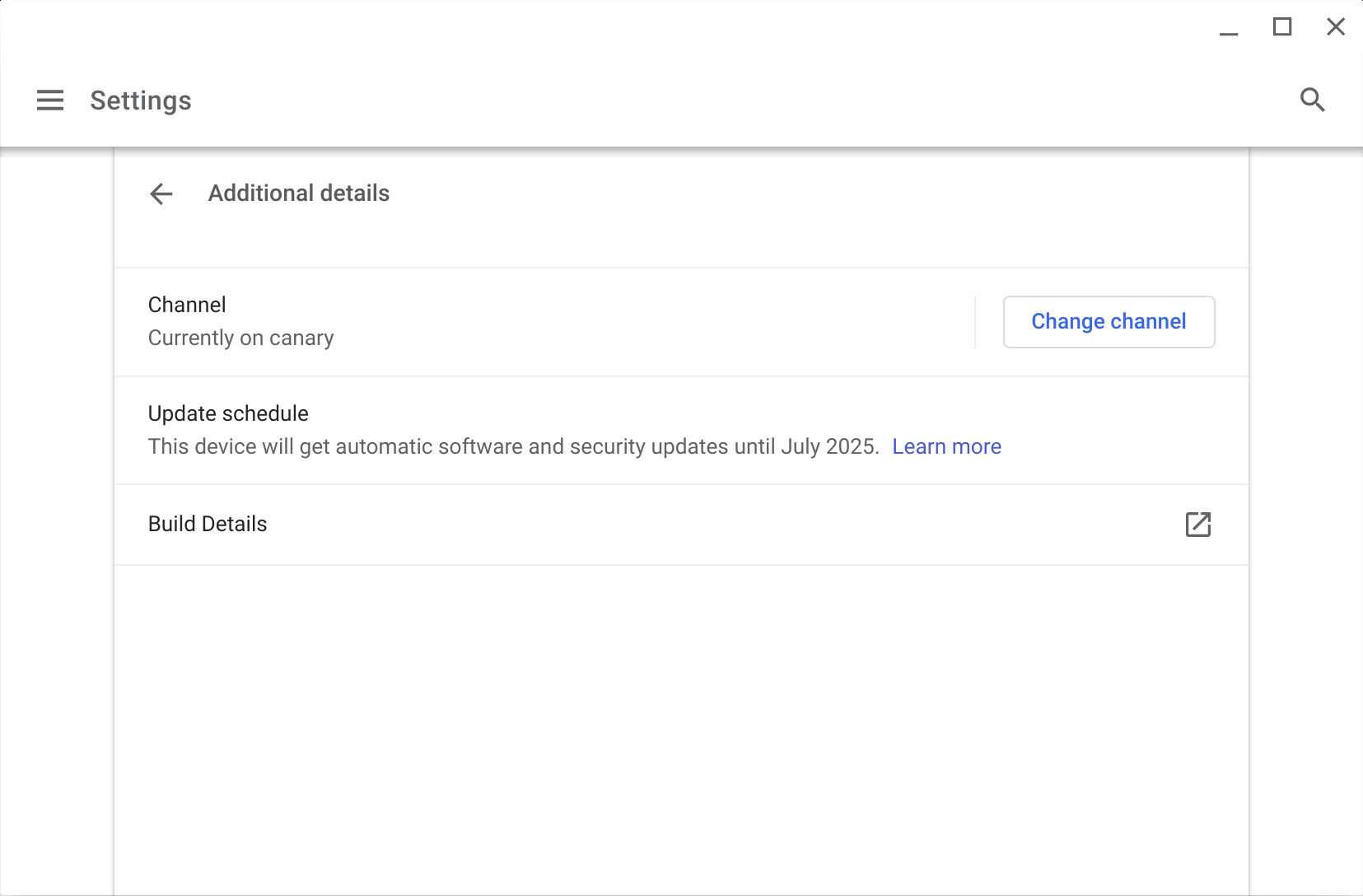Open the main navigation hamburger menu

50,100
